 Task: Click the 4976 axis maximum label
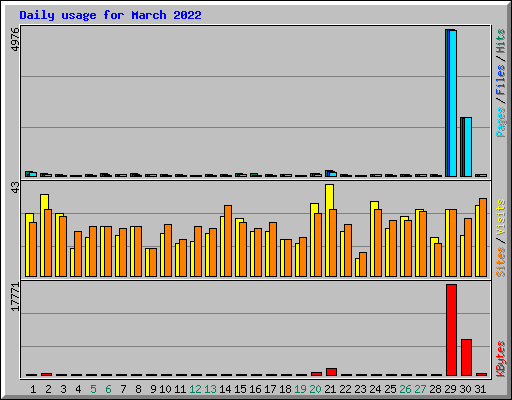coord(15,39)
